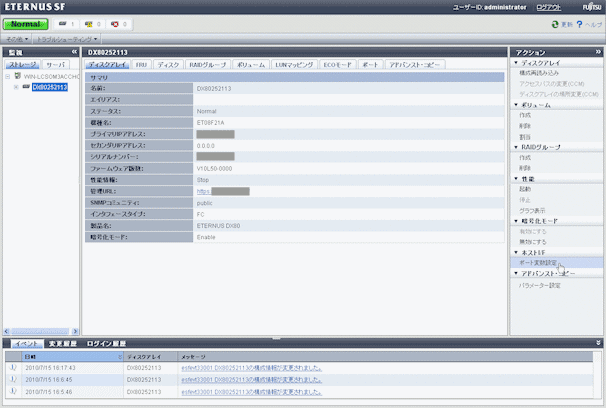Open the アドバンスト・コピー tab
The width and height of the screenshot is (606, 408).
pyautogui.click(x=415, y=65)
